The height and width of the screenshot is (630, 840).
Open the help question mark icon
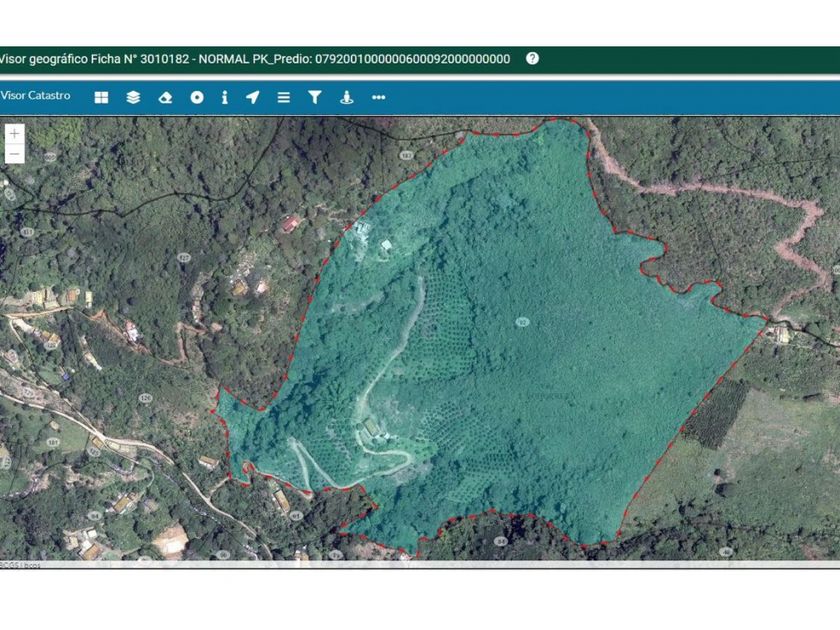tap(532, 59)
